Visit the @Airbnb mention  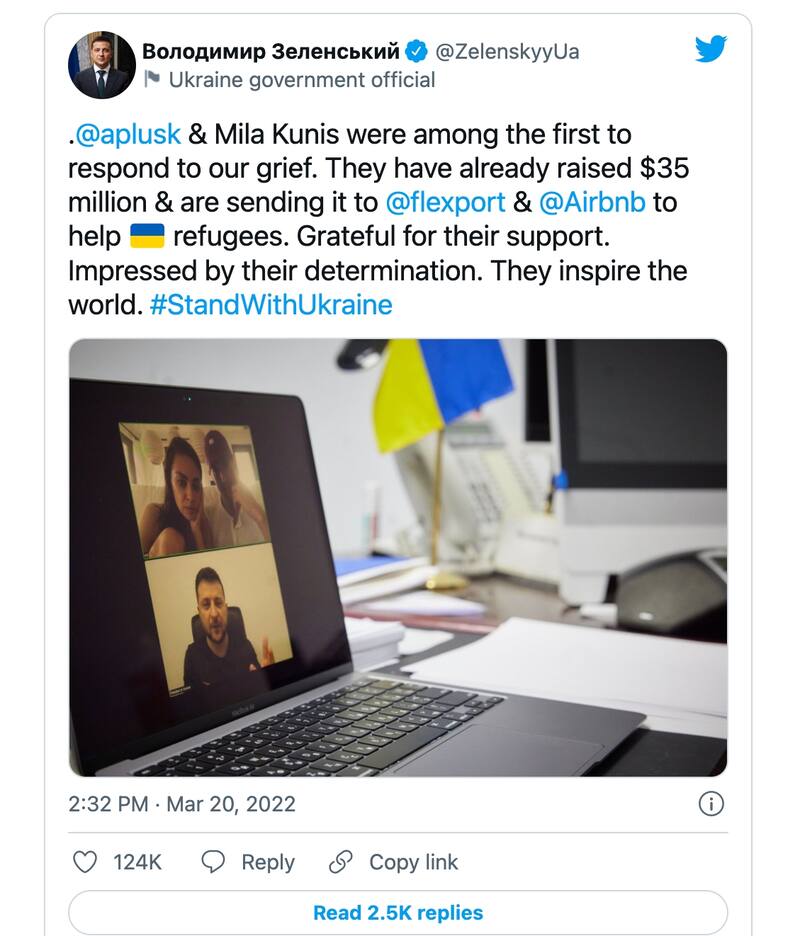[x=592, y=202]
